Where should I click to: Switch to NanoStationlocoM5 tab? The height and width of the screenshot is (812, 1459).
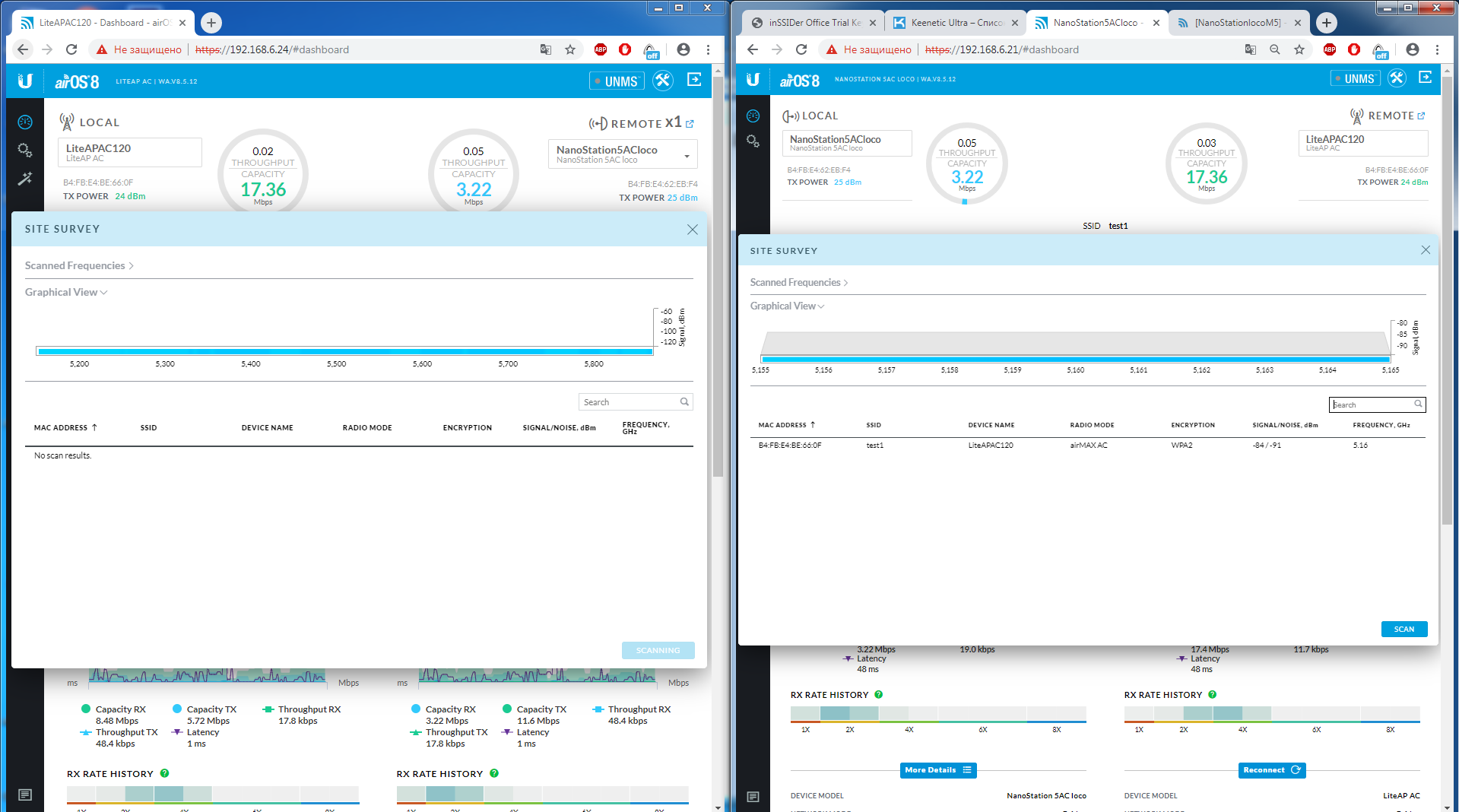[x=1239, y=23]
